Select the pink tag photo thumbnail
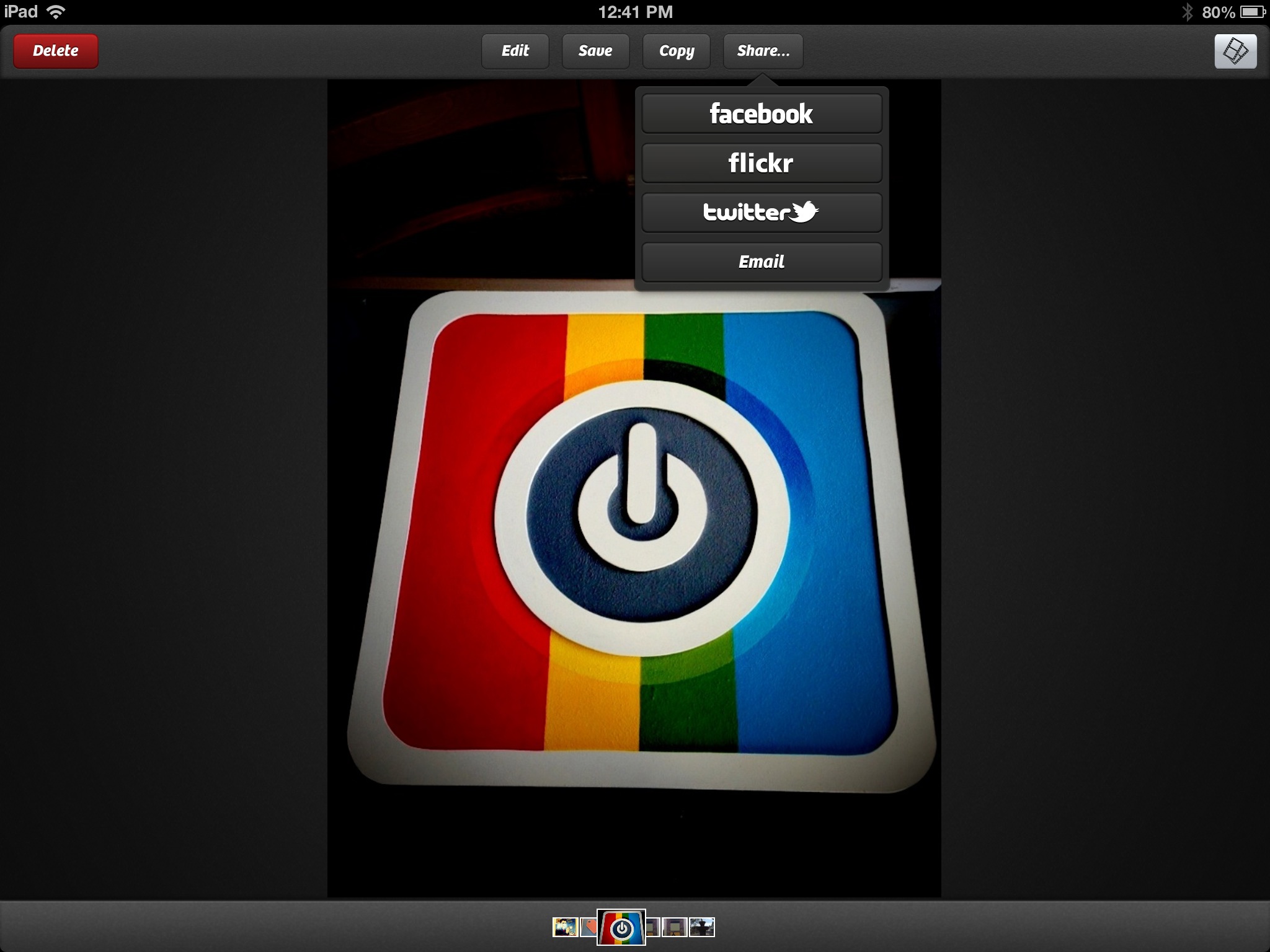 (587, 927)
